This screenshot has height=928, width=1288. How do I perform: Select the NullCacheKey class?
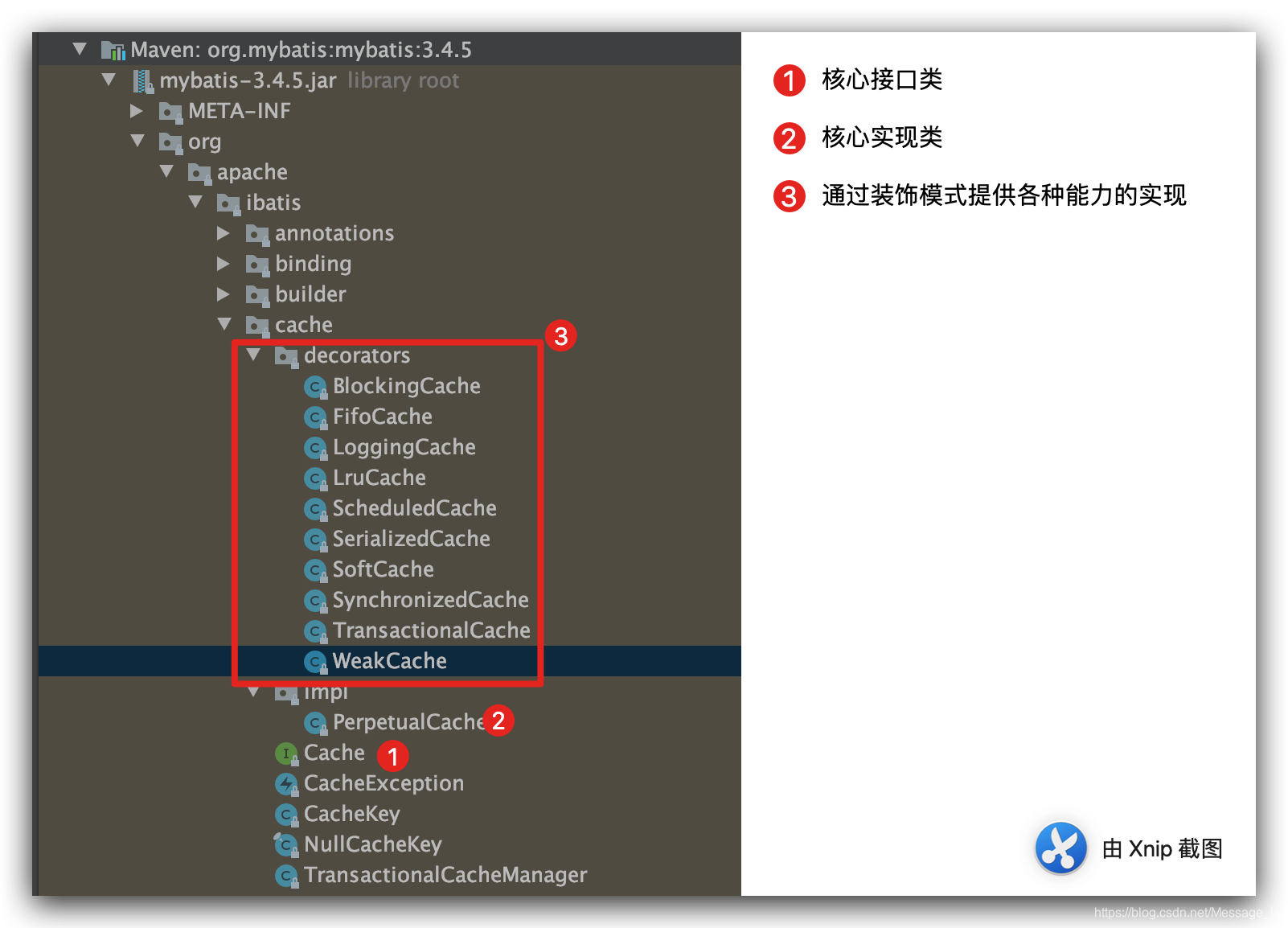tap(373, 844)
